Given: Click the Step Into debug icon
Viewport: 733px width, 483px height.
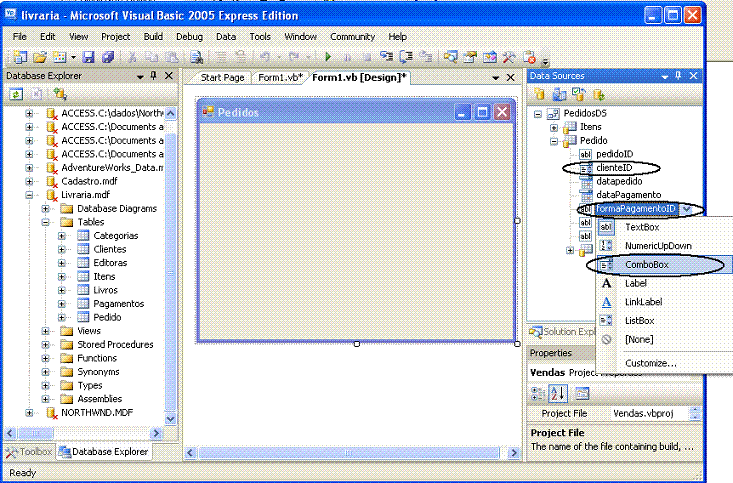Looking at the screenshot, I should click(386, 57).
